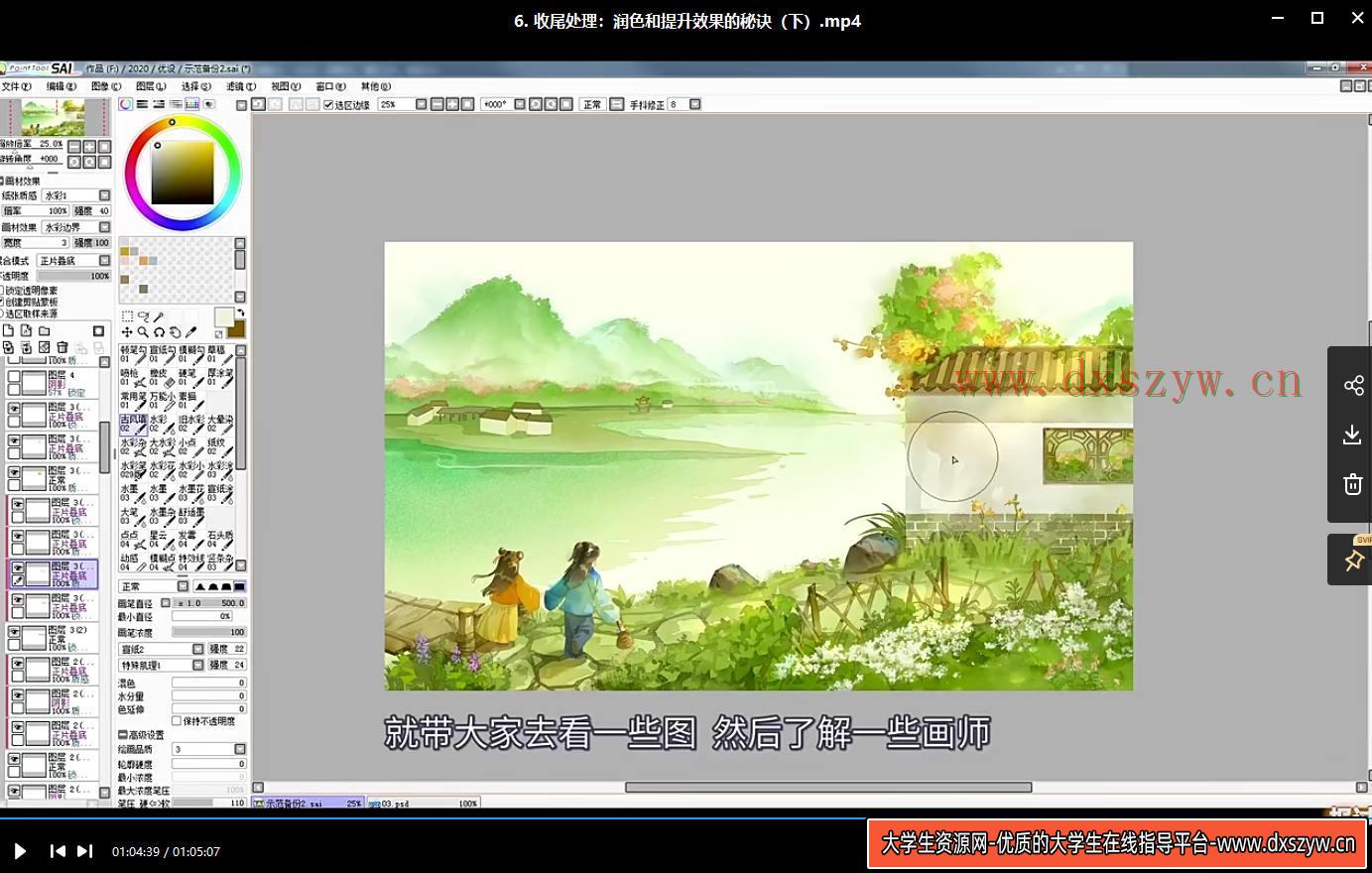This screenshot has width=1372, height=873.
Task: Choose the 大晕染 brush preset
Action: [220, 425]
